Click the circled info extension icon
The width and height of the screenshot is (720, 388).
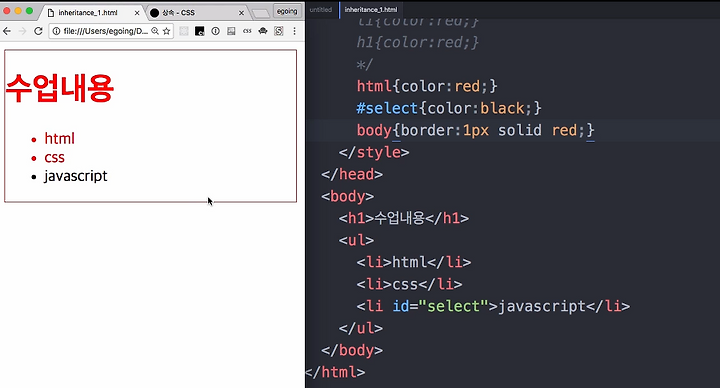pyautogui.click(x=215, y=31)
